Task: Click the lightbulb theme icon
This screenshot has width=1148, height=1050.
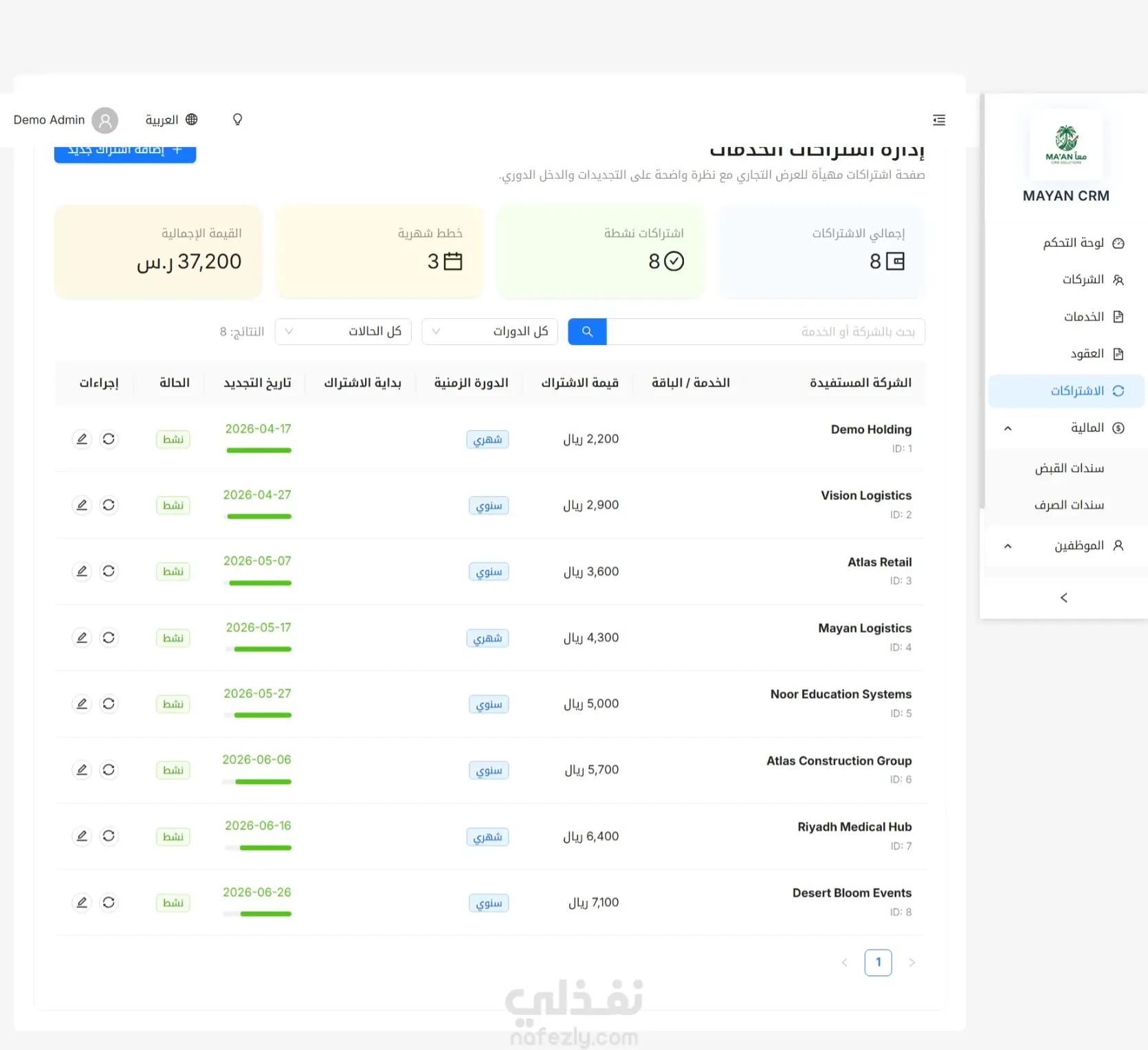Action: click(237, 120)
